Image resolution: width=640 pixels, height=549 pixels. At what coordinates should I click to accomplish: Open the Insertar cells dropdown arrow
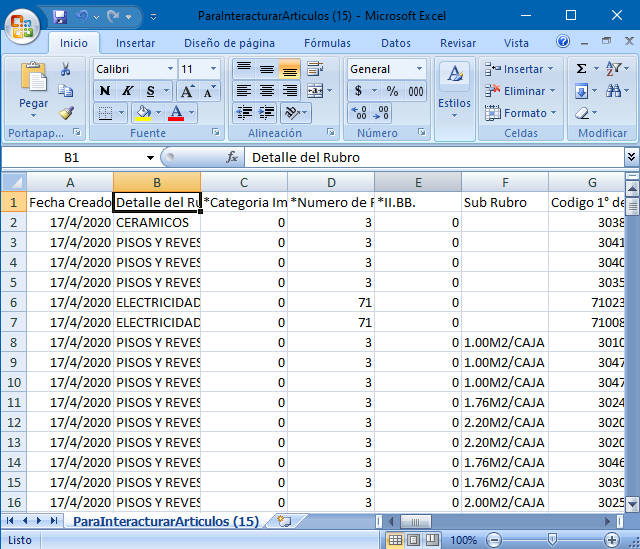click(550, 69)
